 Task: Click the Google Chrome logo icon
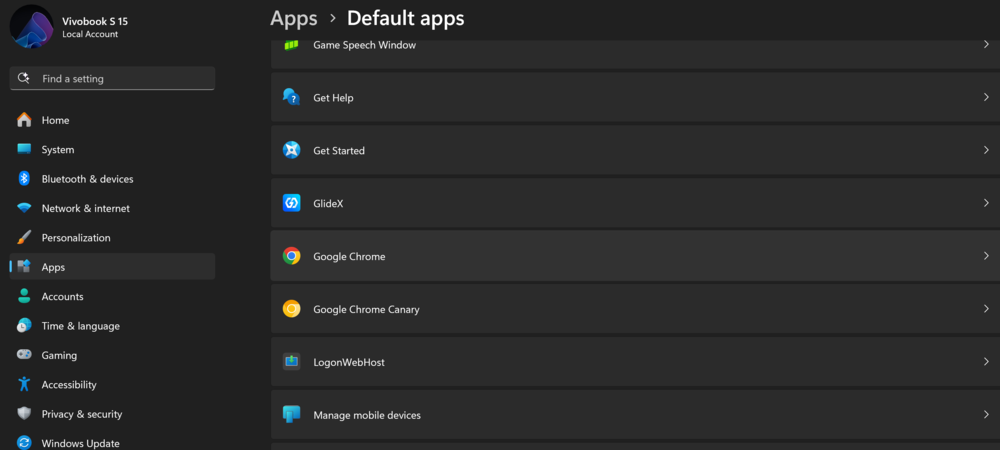[291, 256]
